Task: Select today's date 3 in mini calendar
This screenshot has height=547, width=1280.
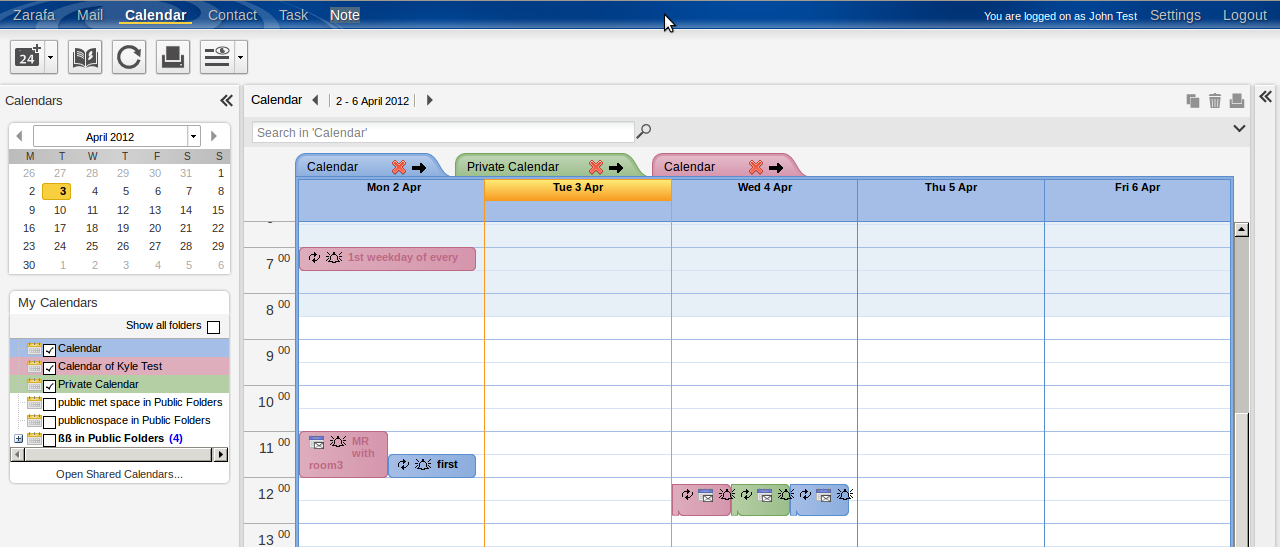Action: coord(57,191)
